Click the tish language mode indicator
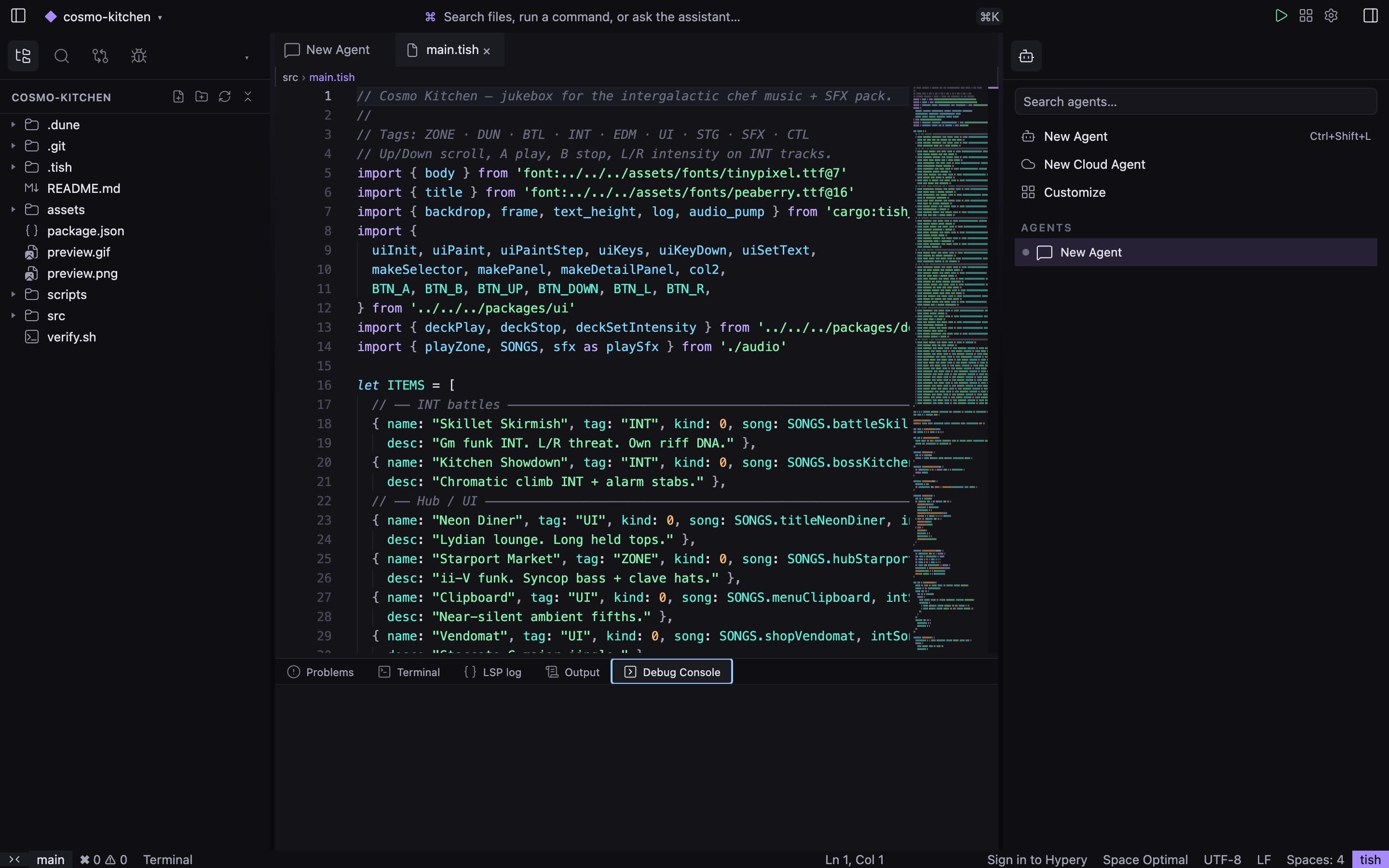The height and width of the screenshot is (868, 1389). point(1370,859)
